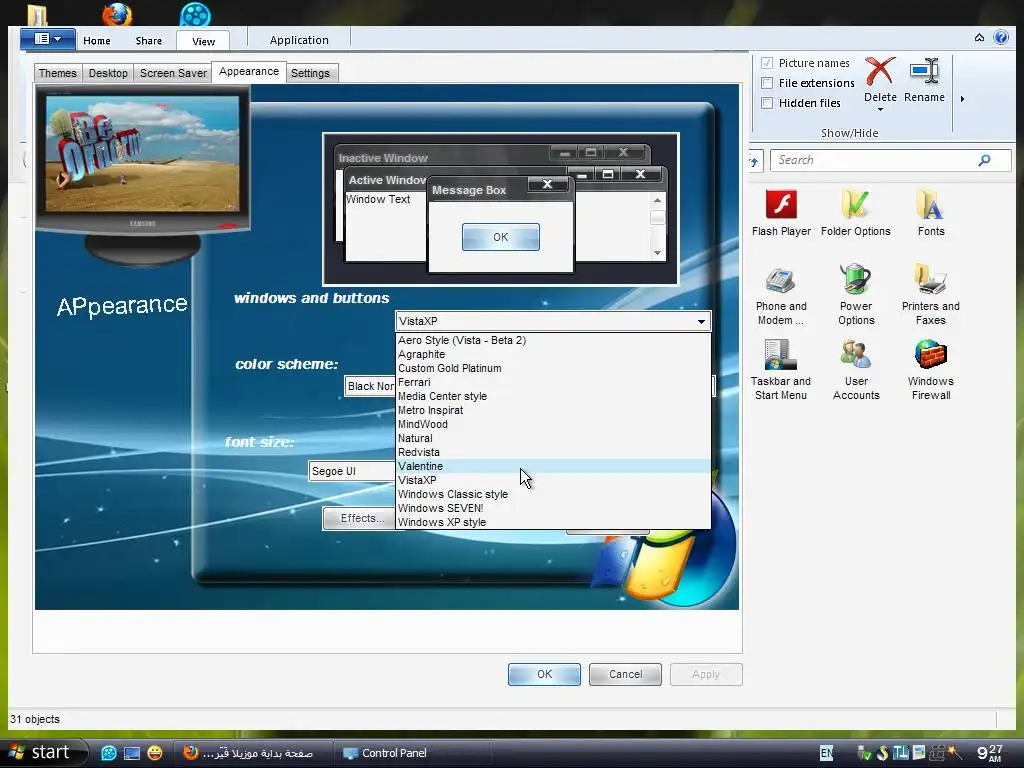Screen dimensions: 1024x768
Task: Switch to the Desktop tab
Action: pyautogui.click(x=108, y=73)
